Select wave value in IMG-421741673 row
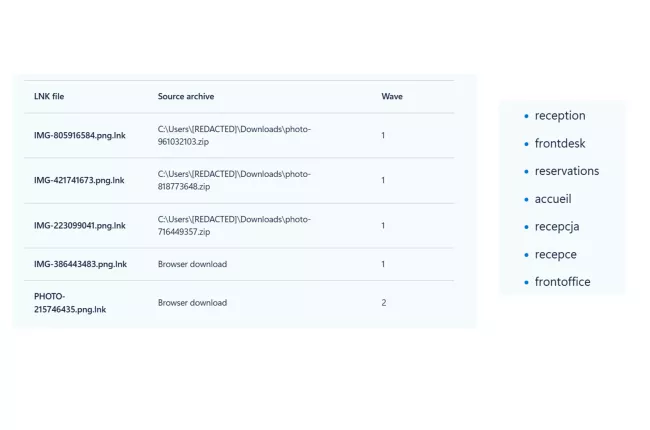The image size is (650, 430). coord(383,180)
